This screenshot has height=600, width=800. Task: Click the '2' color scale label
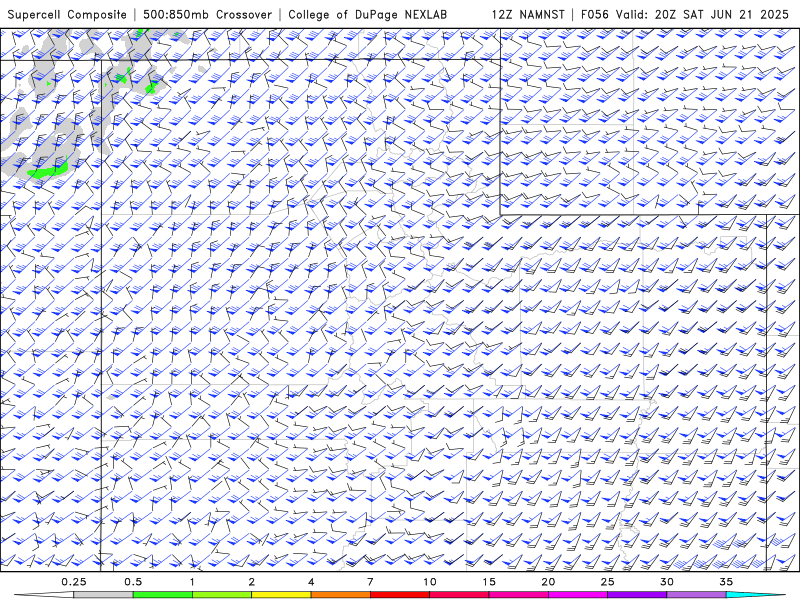(x=252, y=582)
